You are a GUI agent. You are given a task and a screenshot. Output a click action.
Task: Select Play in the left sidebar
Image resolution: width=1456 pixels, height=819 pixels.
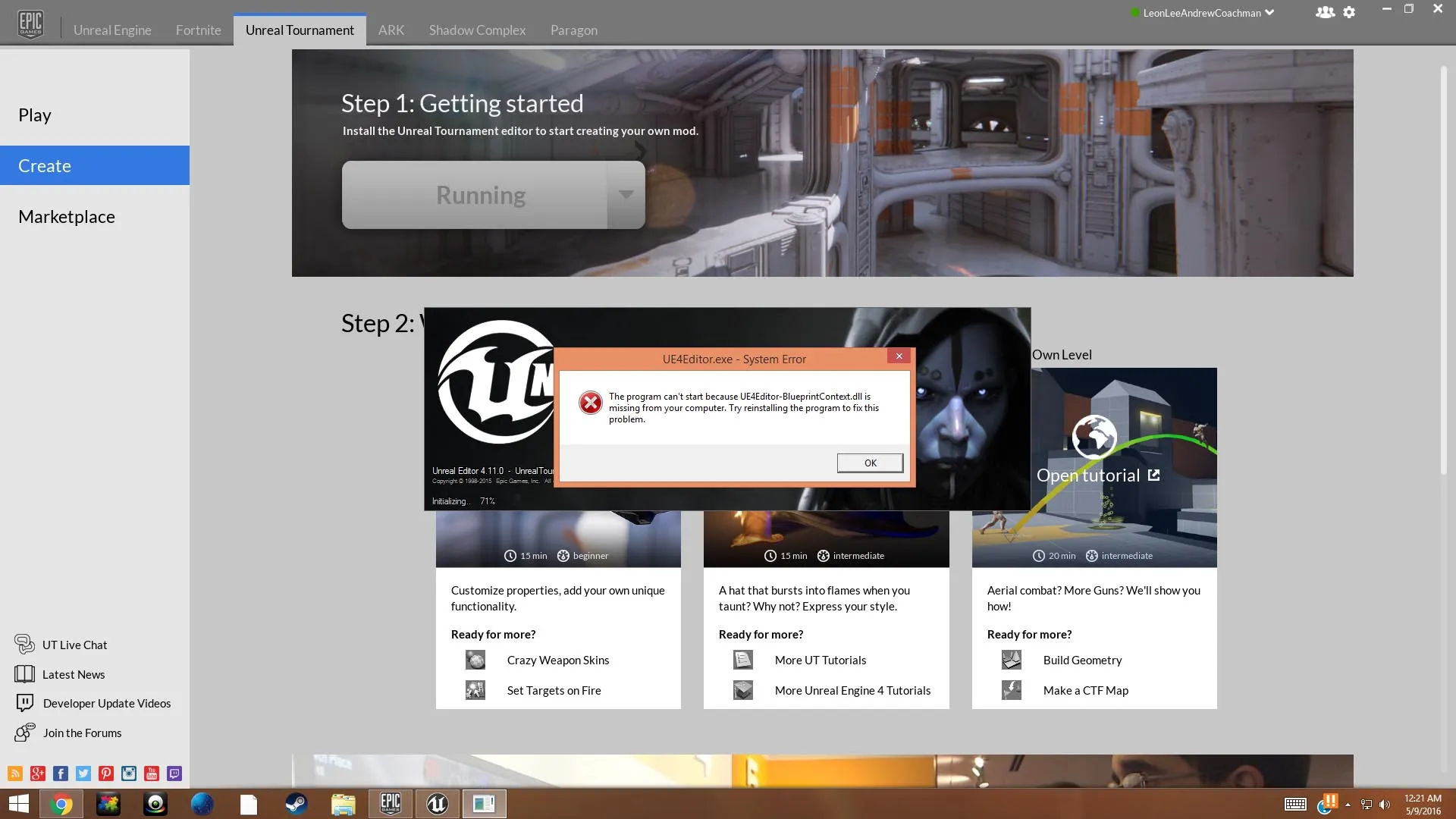click(x=95, y=115)
